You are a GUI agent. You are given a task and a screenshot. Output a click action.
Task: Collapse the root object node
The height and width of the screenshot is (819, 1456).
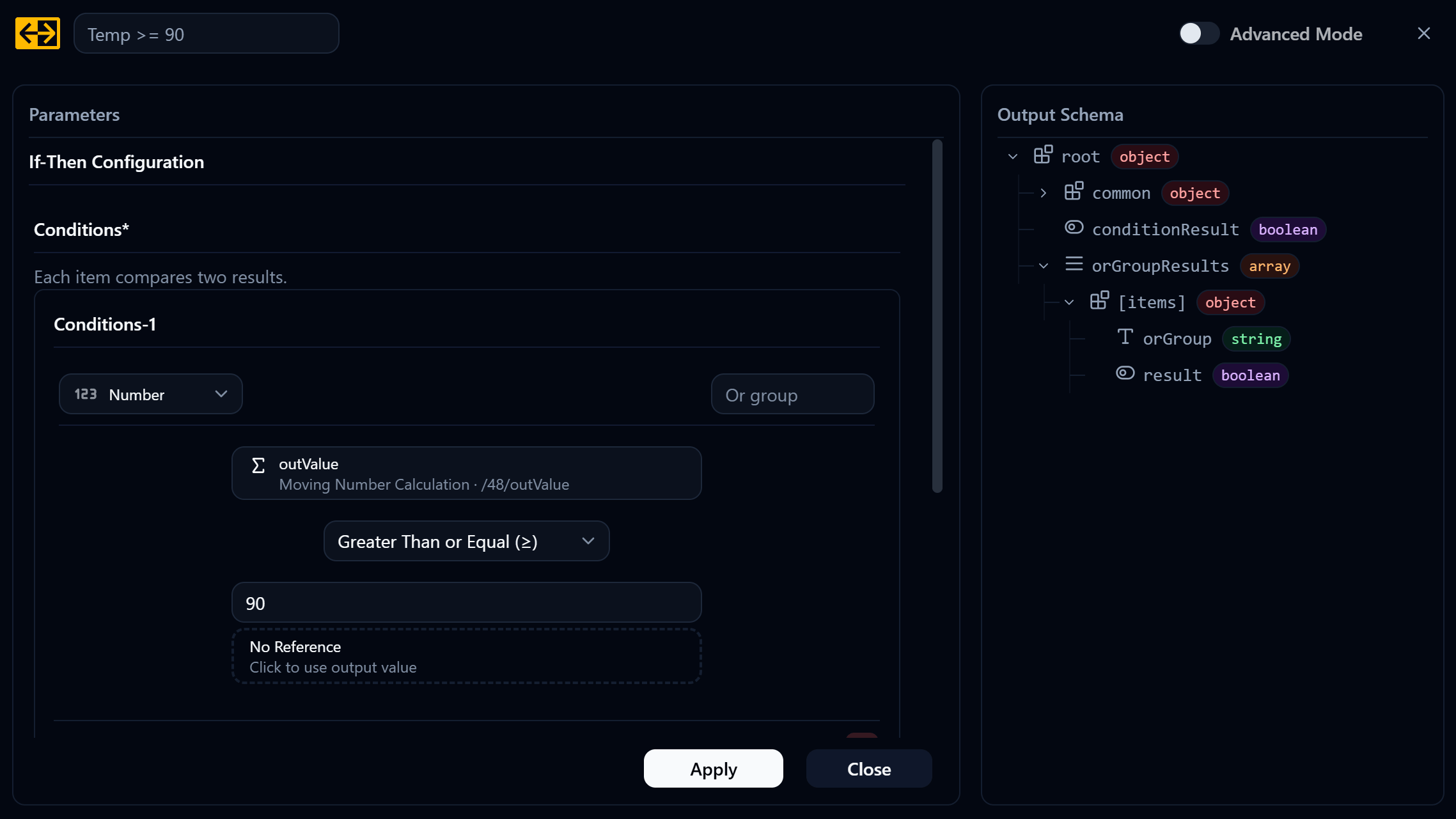click(x=1013, y=157)
